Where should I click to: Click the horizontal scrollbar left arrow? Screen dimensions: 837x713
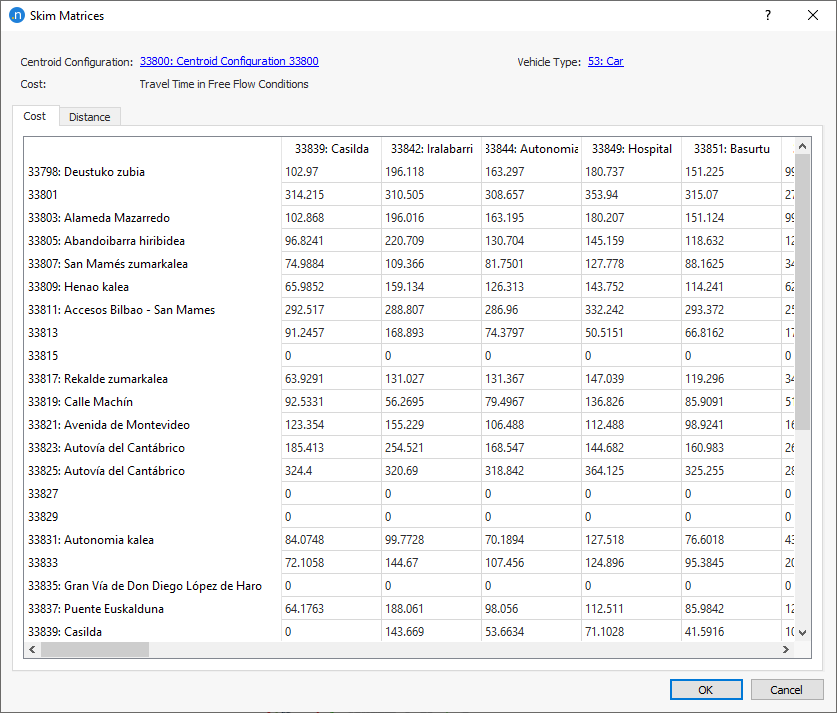pos(33,650)
